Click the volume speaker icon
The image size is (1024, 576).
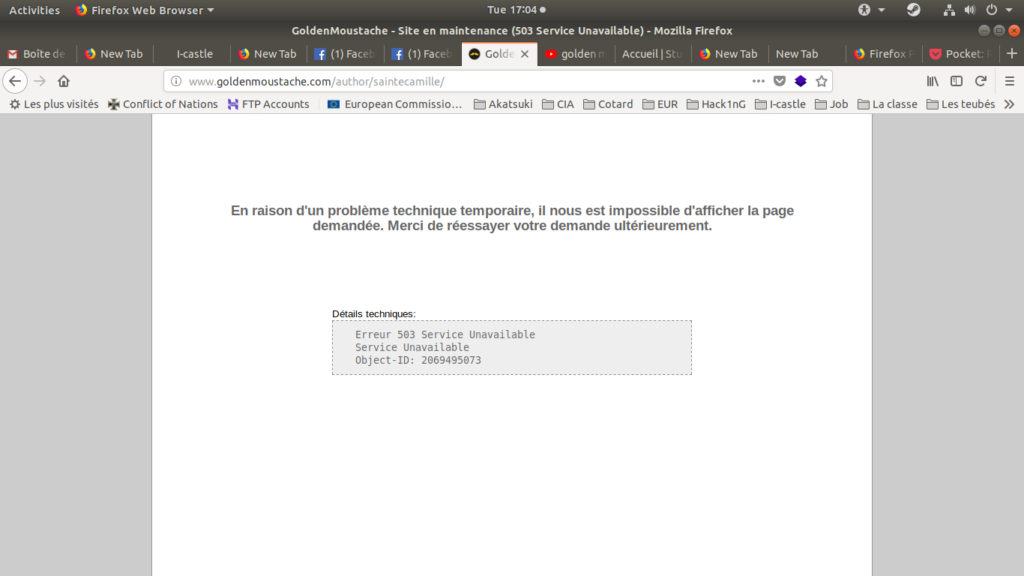coord(970,10)
